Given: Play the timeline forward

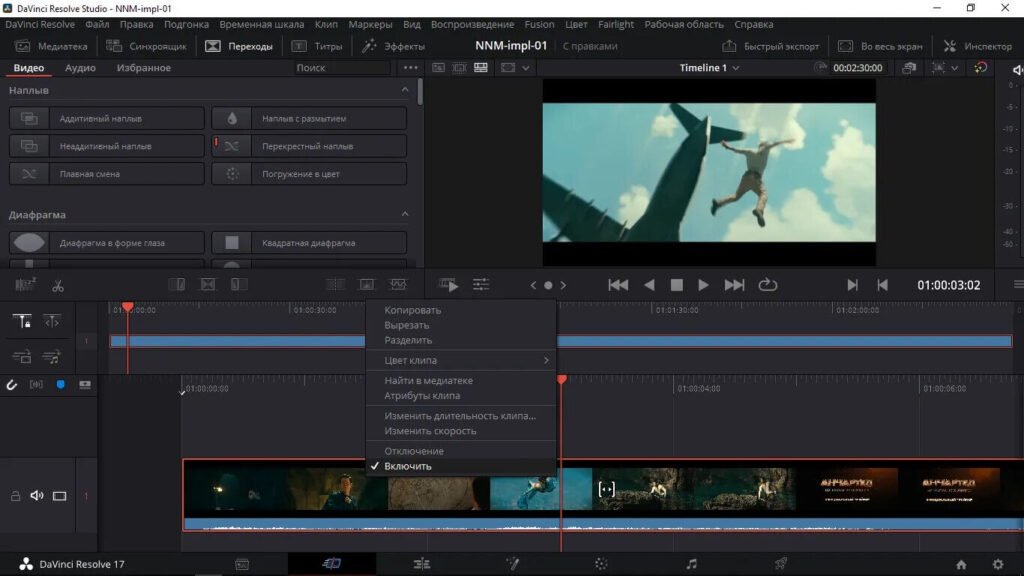Looking at the screenshot, I should (703, 285).
